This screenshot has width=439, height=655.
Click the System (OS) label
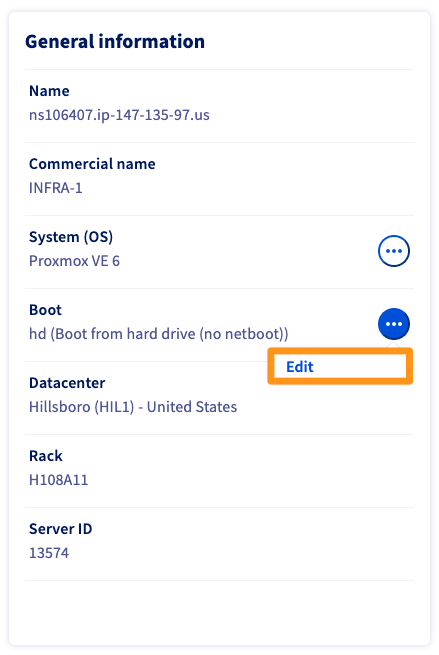pos(71,237)
